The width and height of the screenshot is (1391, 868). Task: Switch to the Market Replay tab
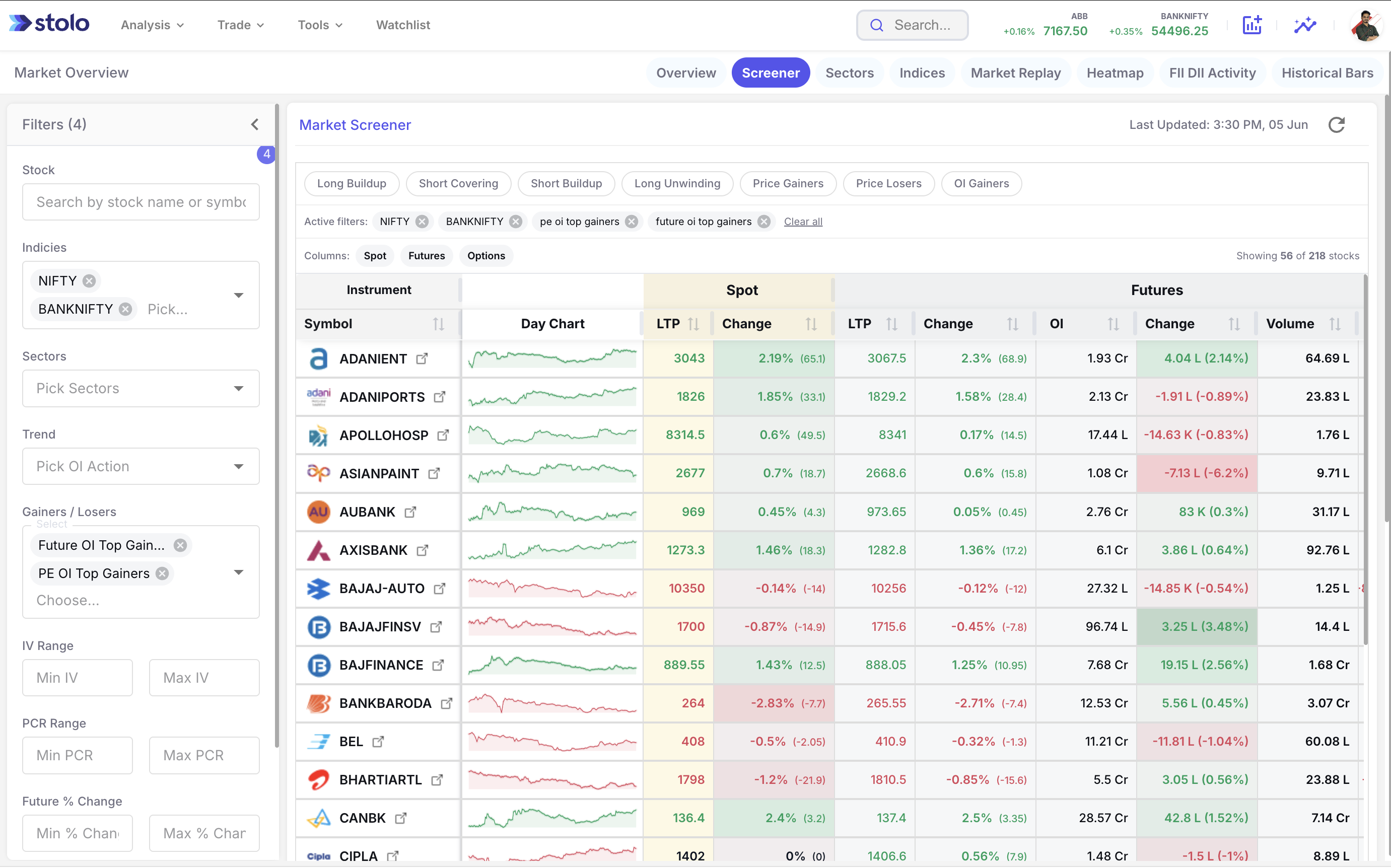coord(1015,73)
